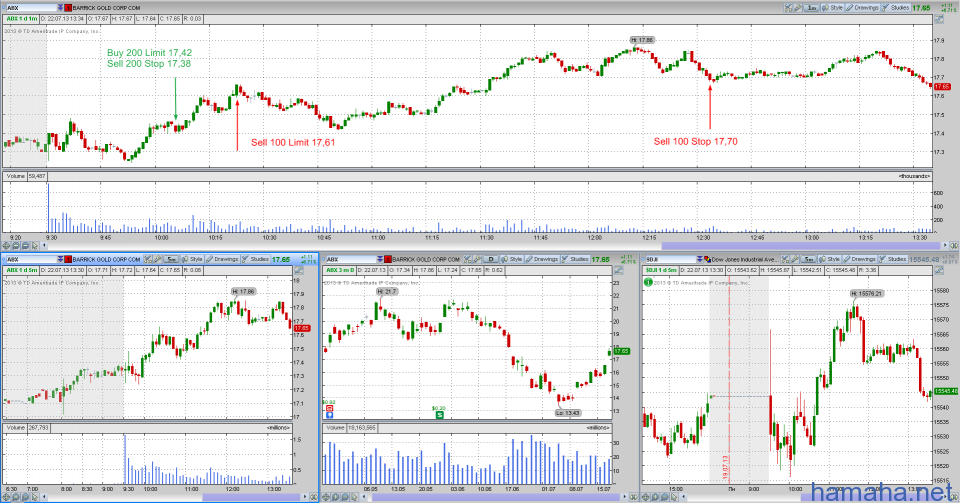The width and height of the screenshot is (960, 503).
Task: Click first zoom icon below $DJI chart
Action: (x=645, y=497)
